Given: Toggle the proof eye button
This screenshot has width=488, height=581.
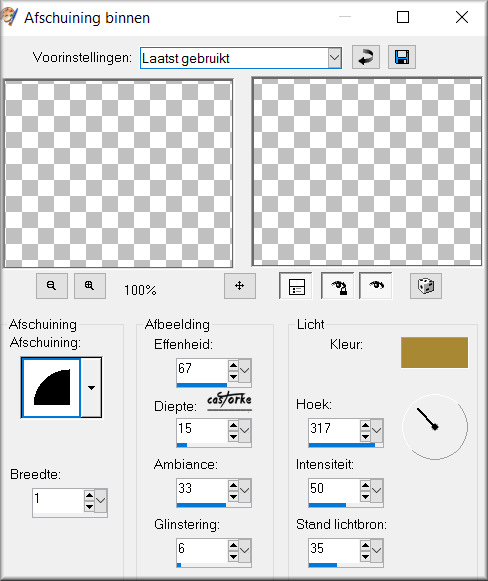Looking at the screenshot, I should tap(375, 286).
